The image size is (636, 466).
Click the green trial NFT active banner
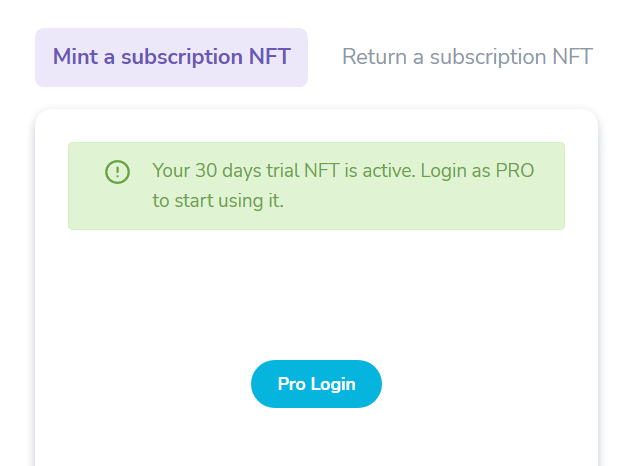pyautogui.click(x=316, y=186)
